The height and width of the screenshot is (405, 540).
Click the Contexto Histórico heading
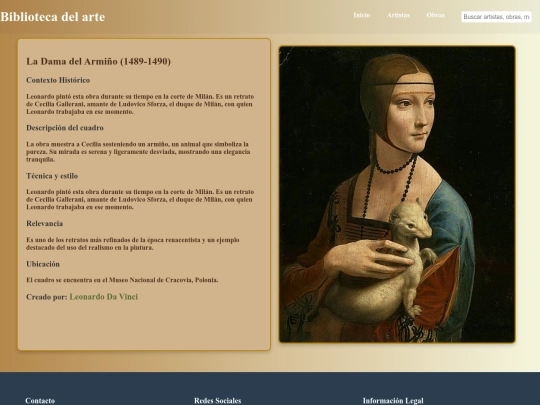(x=58, y=80)
